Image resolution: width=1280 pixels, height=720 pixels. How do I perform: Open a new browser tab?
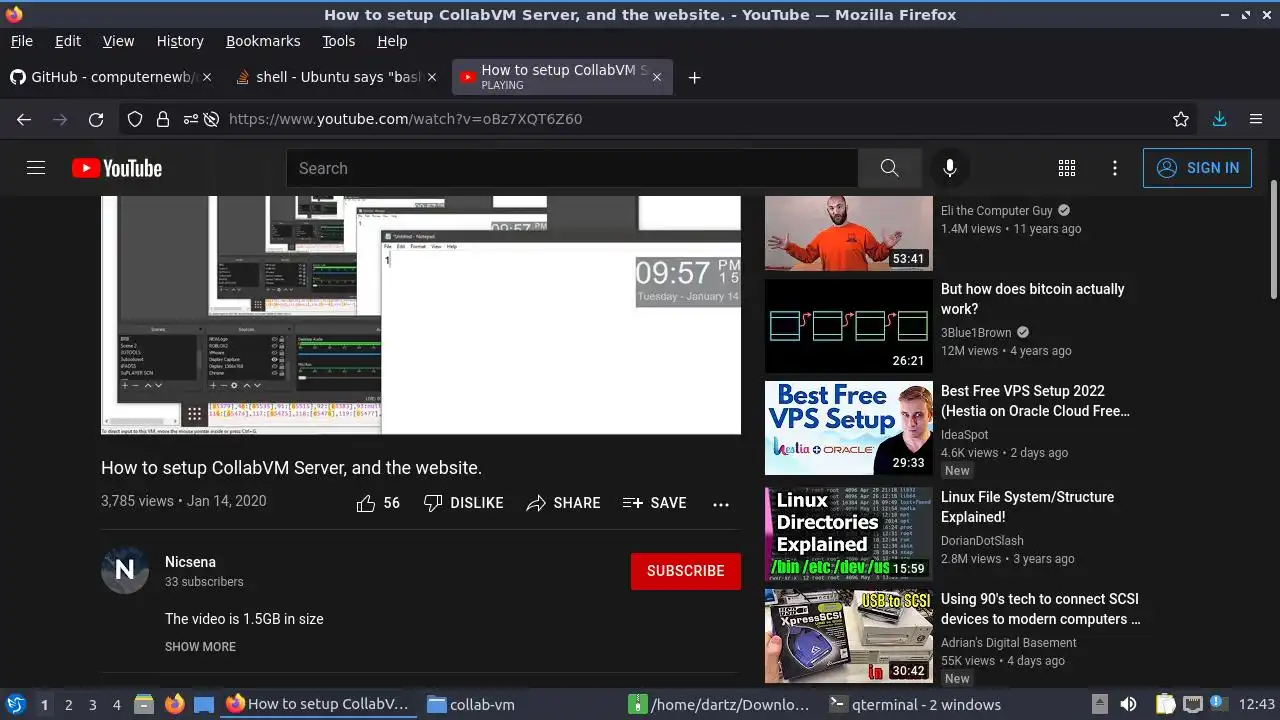click(694, 77)
